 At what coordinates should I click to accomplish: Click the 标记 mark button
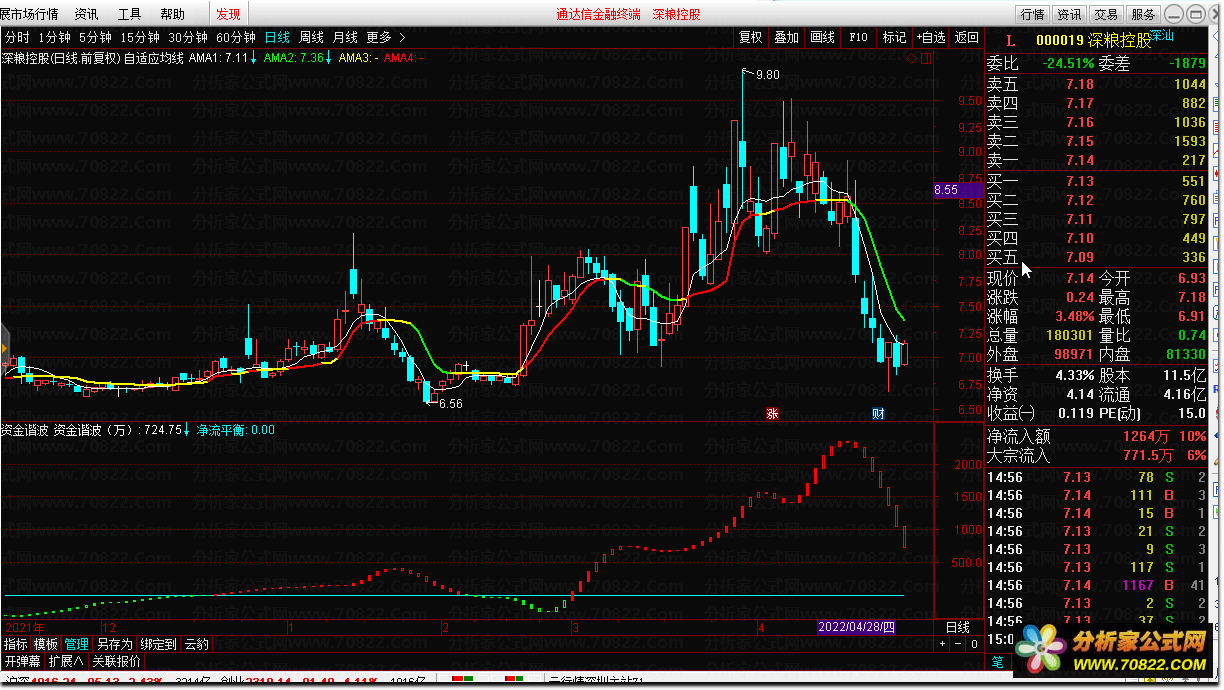click(894, 37)
